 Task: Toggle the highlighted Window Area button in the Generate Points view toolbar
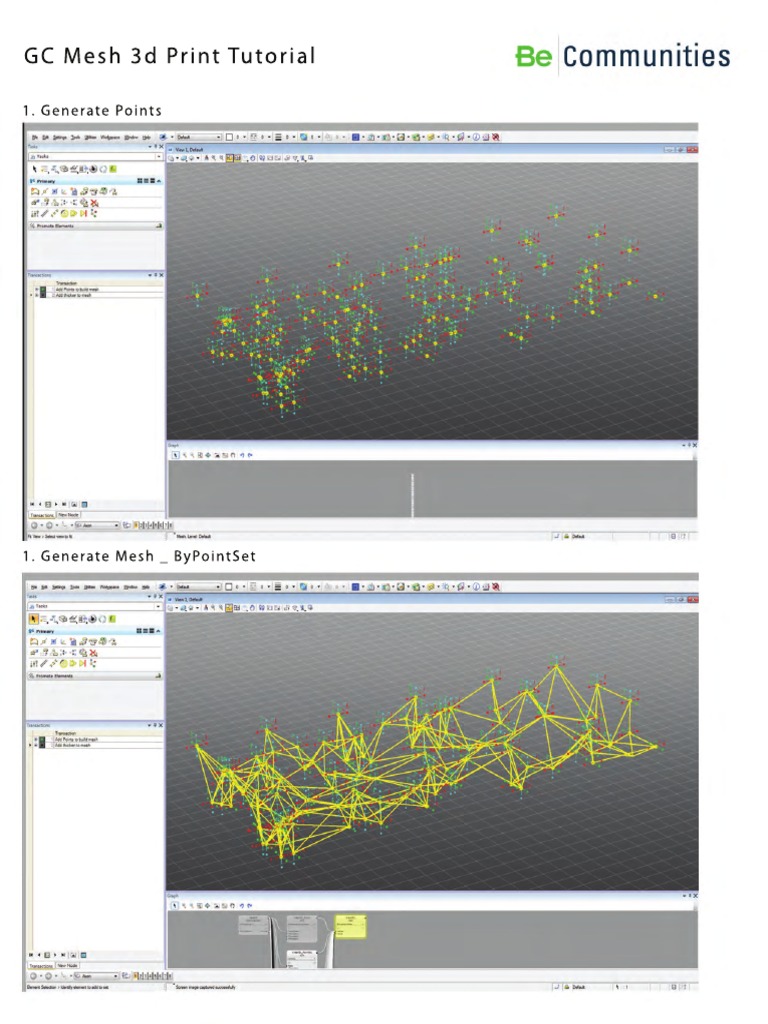tap(230, 158)
